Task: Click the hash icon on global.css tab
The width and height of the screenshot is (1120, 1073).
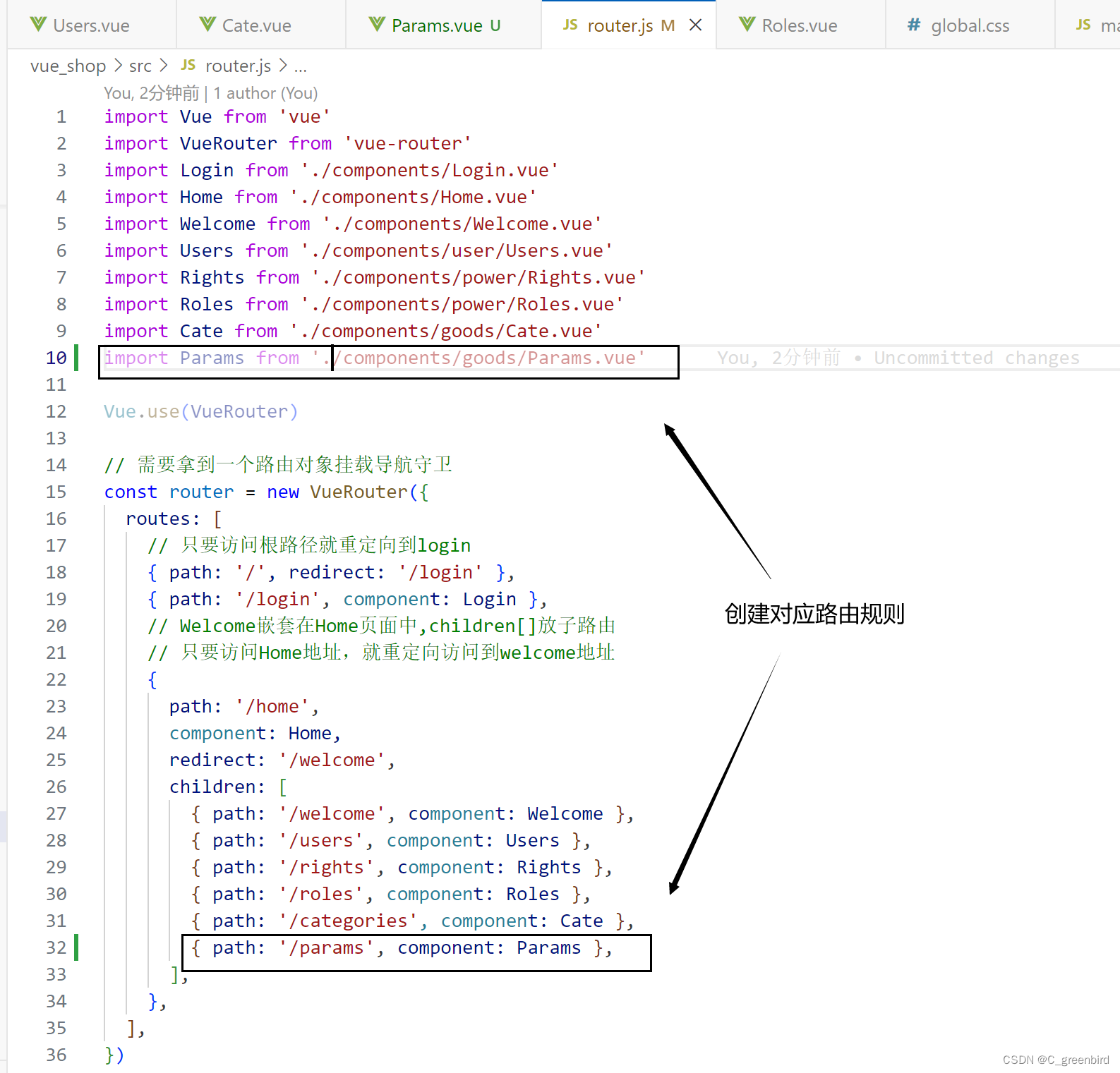Action: (914, 25)
